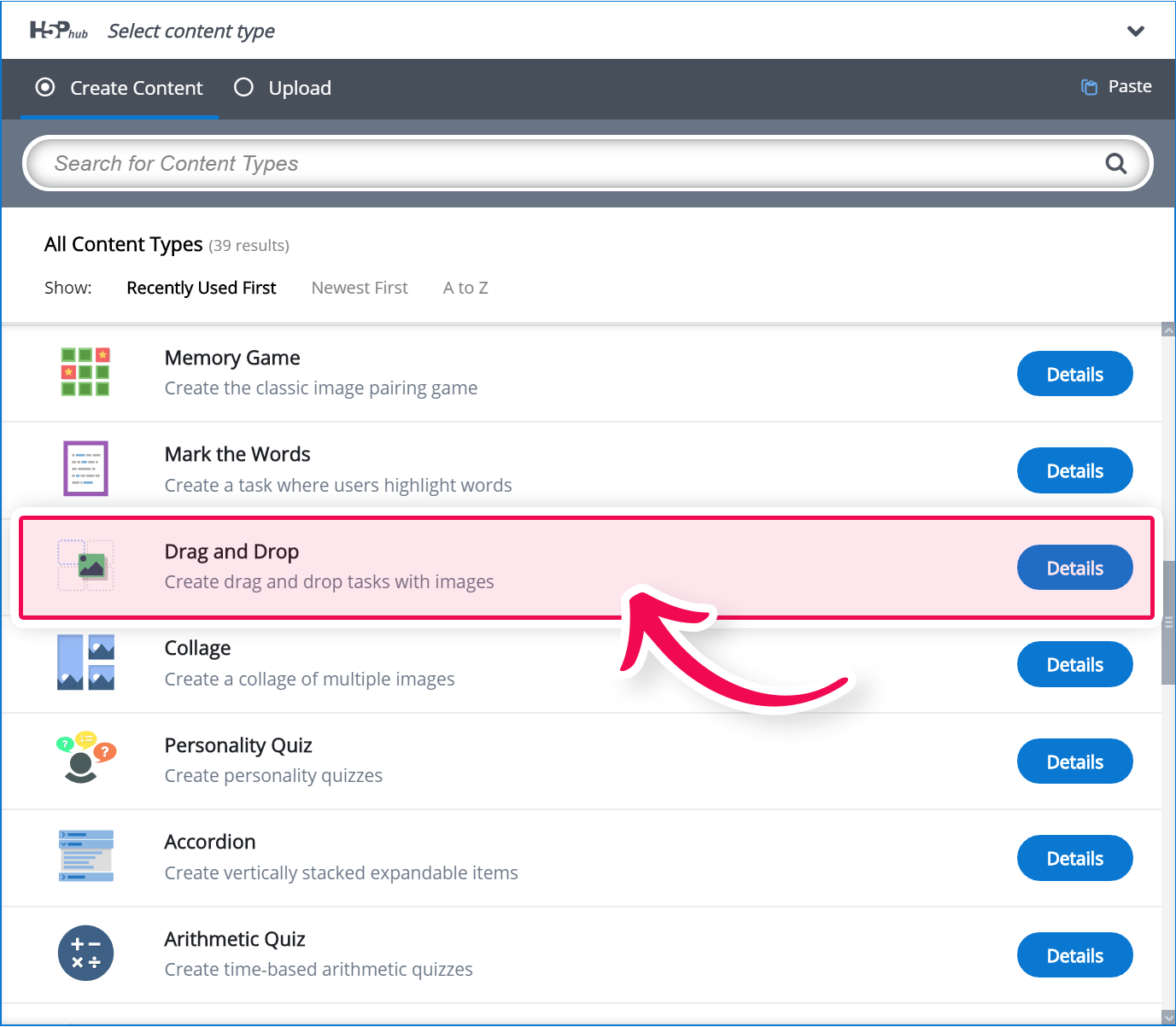Click the Drag and Drop icon
This screenshot has height=1027, width=1176.
85,565
